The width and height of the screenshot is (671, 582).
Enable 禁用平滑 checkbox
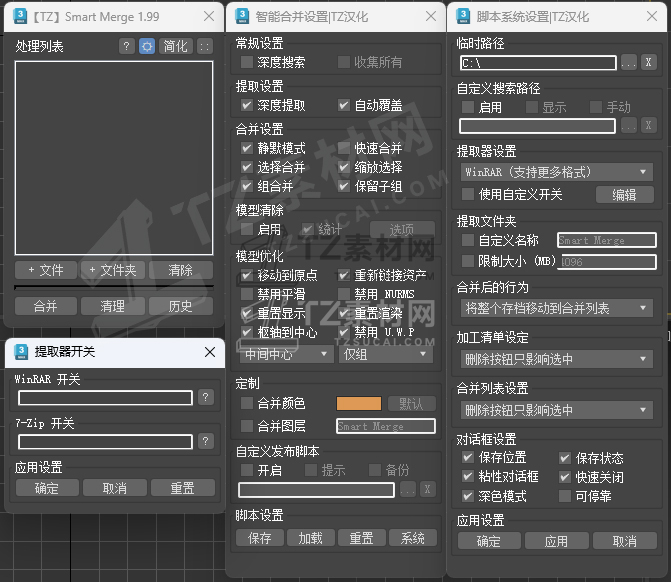pyautogui.click(x=246, y=294)
